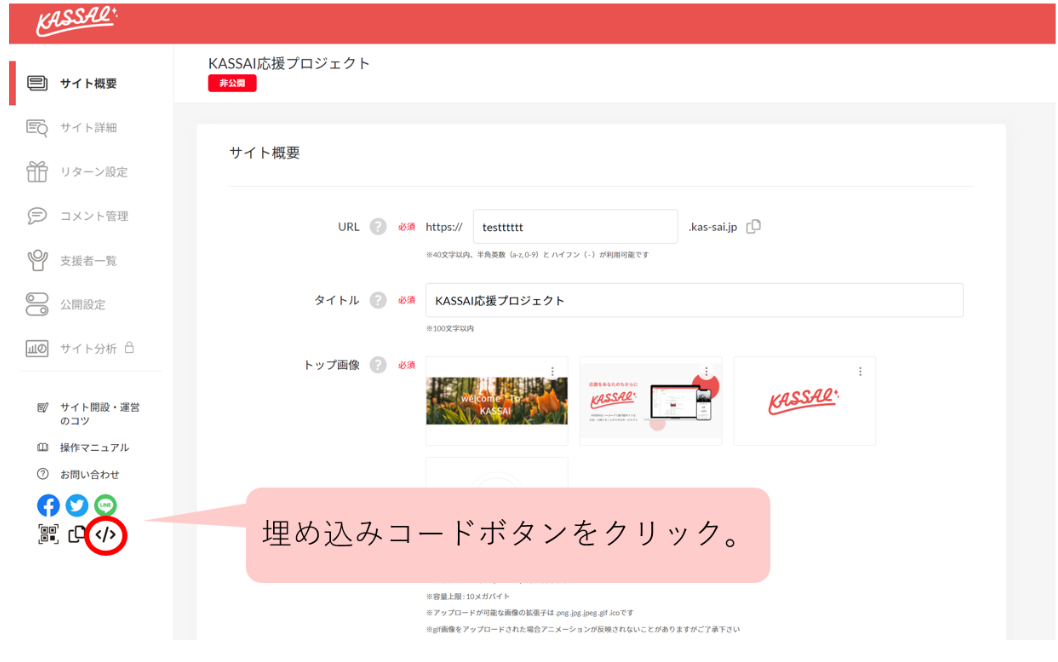1058x662 pixels.
Task: Click the help icon next to トップ画像
Action: pyautogui.click(x=378, y=365)
